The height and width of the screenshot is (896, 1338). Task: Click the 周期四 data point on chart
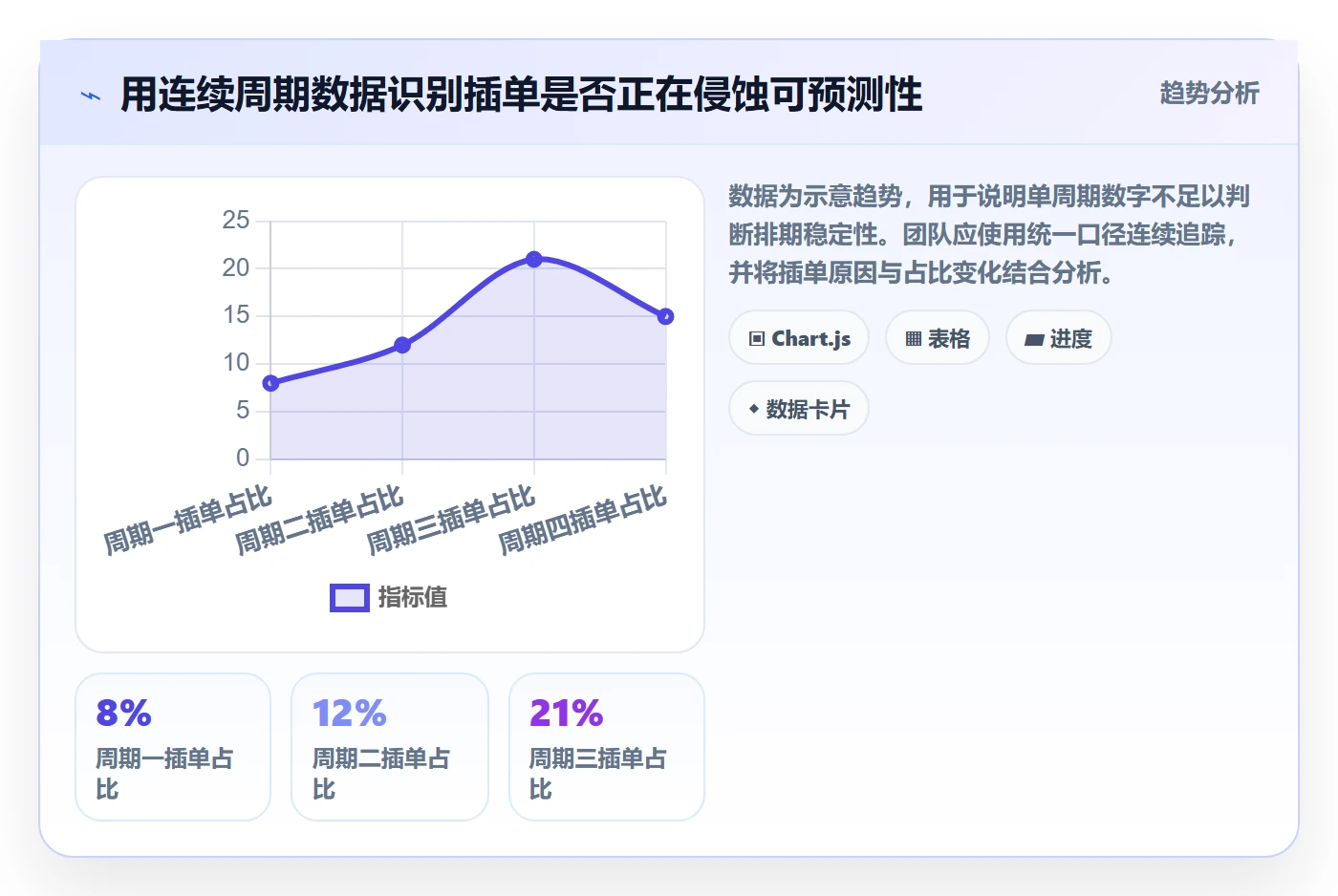click(x=666, y=316)
